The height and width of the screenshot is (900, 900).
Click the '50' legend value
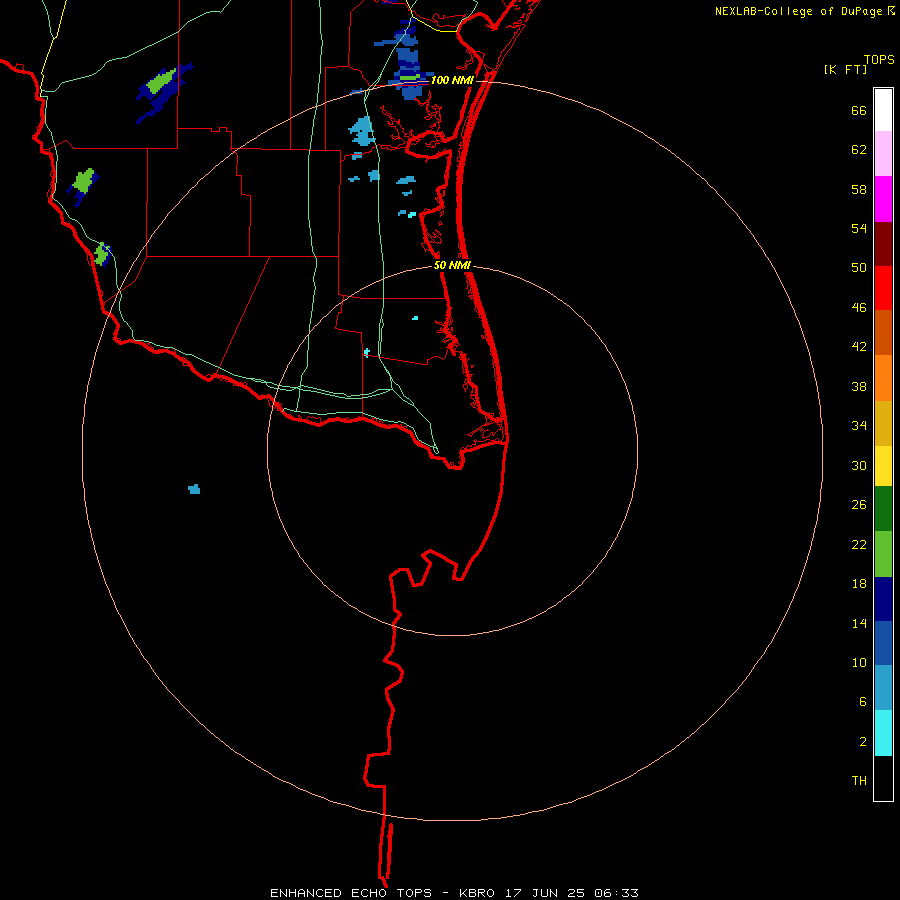[x=859, y=267]
